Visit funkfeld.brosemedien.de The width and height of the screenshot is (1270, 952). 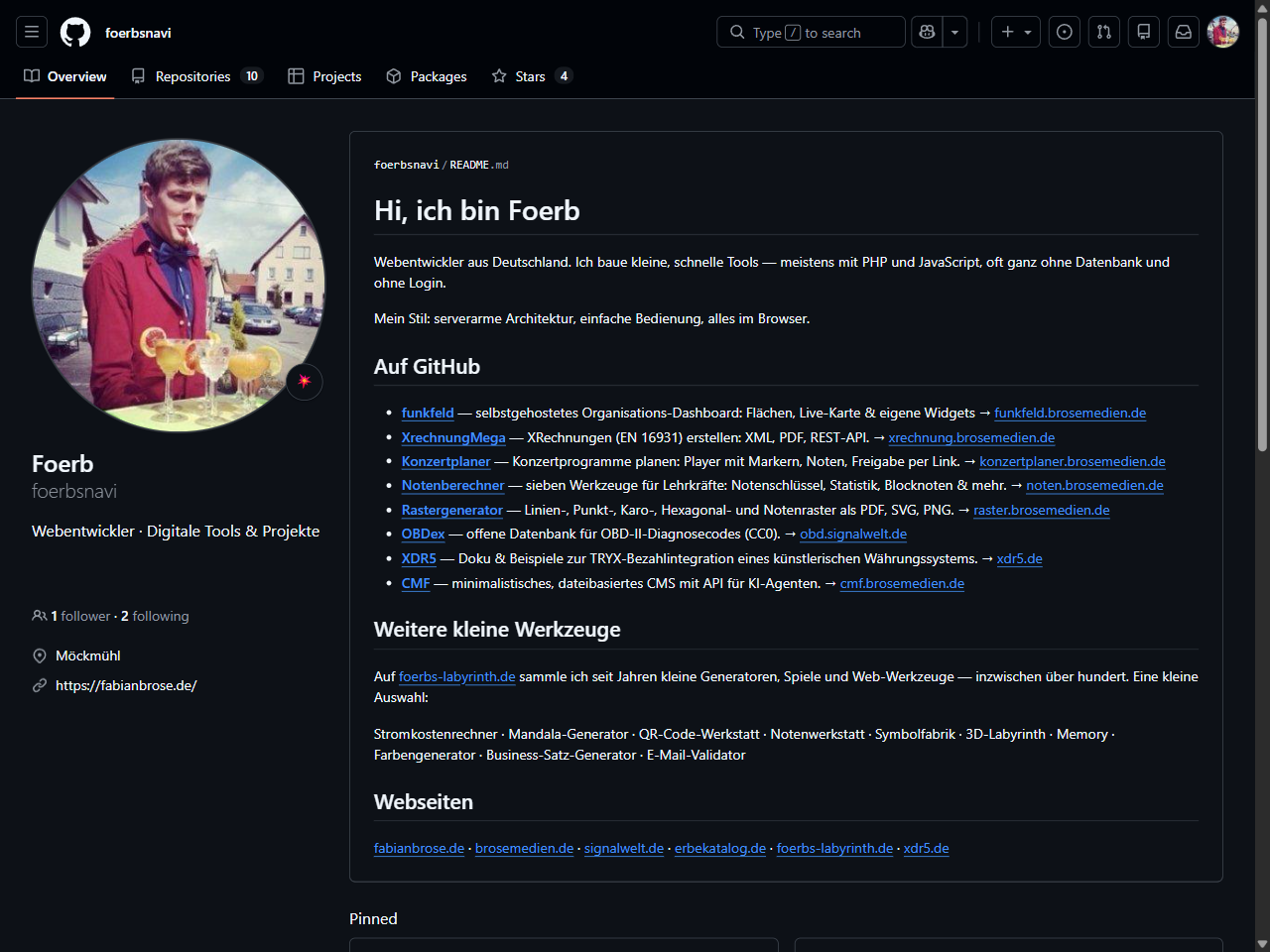(x=1070, y=413)
